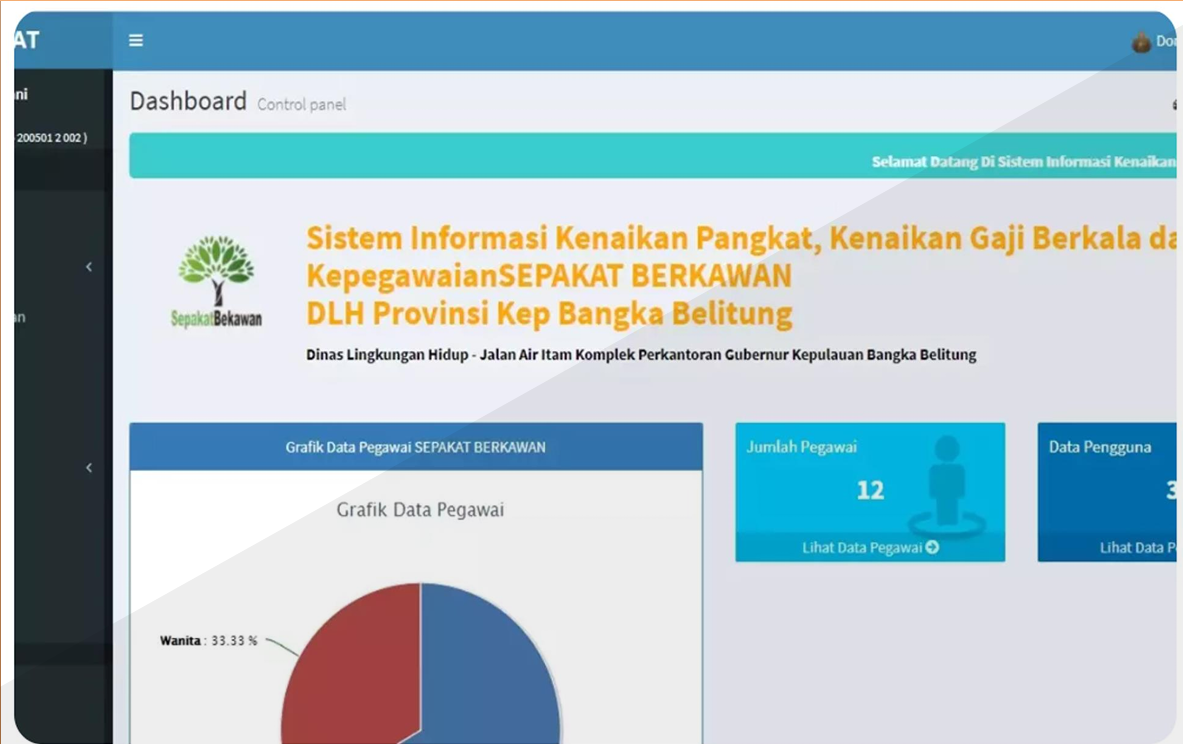Click the employee count value 12
The width and height of the screenshot is (1183, 744).
[870, 490]
